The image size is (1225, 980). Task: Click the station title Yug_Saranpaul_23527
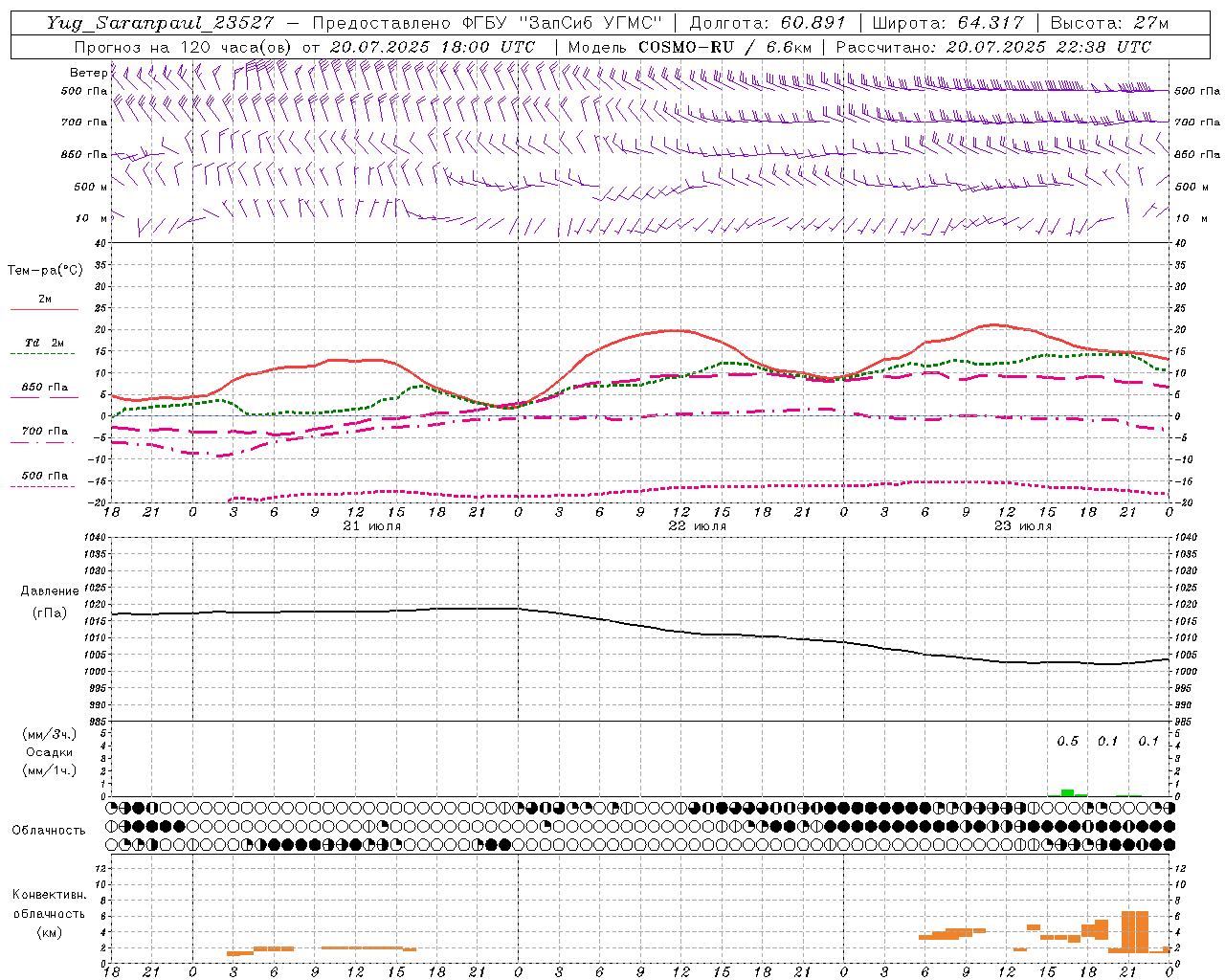[x=160, y=23]
